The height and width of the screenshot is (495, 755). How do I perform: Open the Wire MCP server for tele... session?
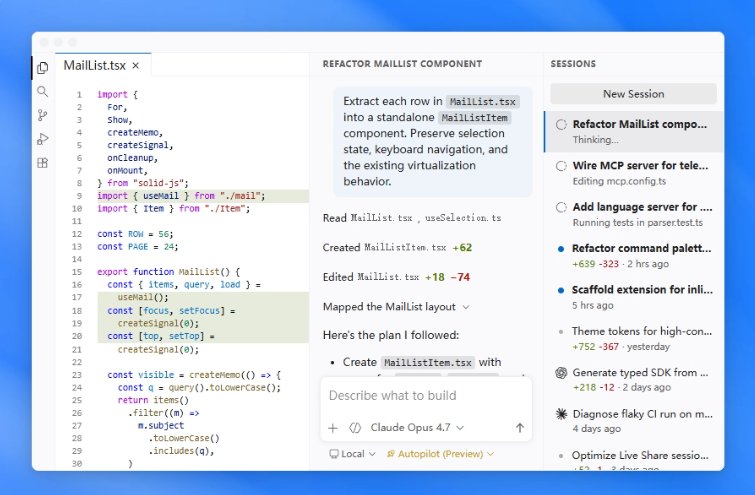[x=634, y=173]
